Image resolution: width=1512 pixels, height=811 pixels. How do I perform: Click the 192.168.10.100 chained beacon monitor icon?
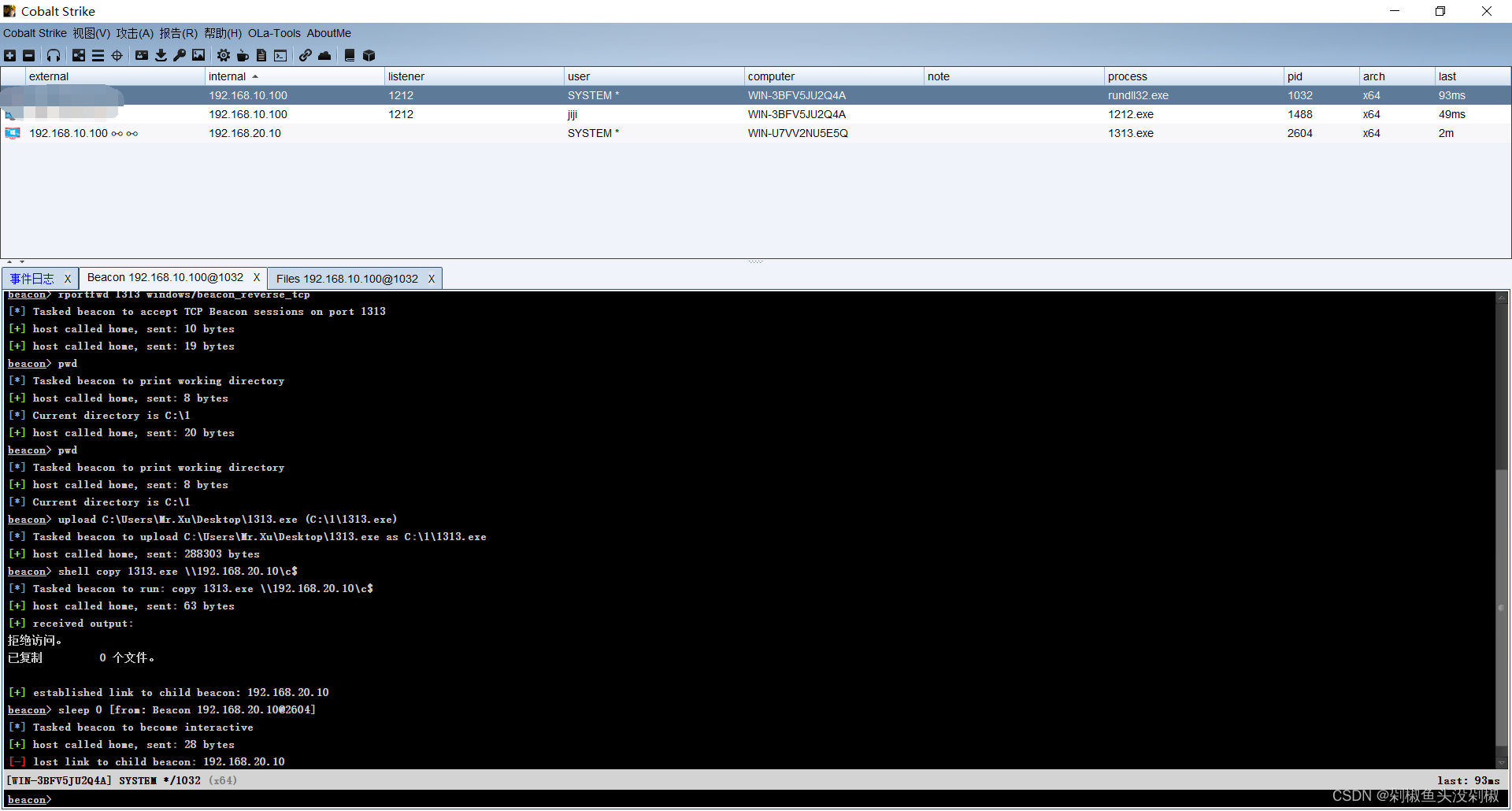[x=13, y=133]
